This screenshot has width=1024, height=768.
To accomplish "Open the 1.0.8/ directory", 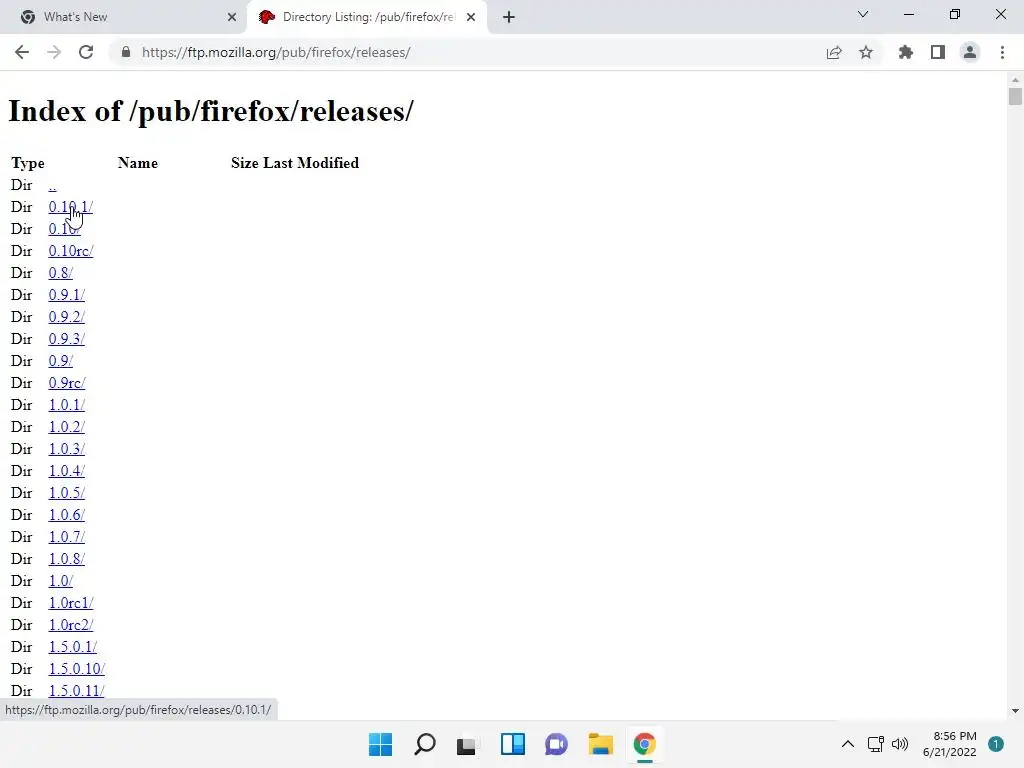I will pyautogui.click(x=67, y=559).
